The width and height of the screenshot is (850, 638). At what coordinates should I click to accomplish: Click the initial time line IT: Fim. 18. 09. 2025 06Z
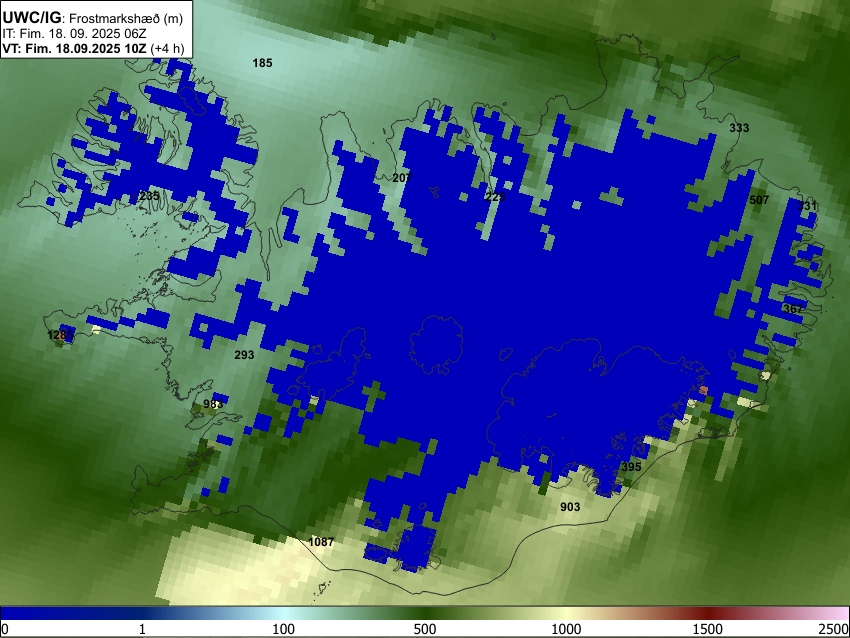[74, 34]
